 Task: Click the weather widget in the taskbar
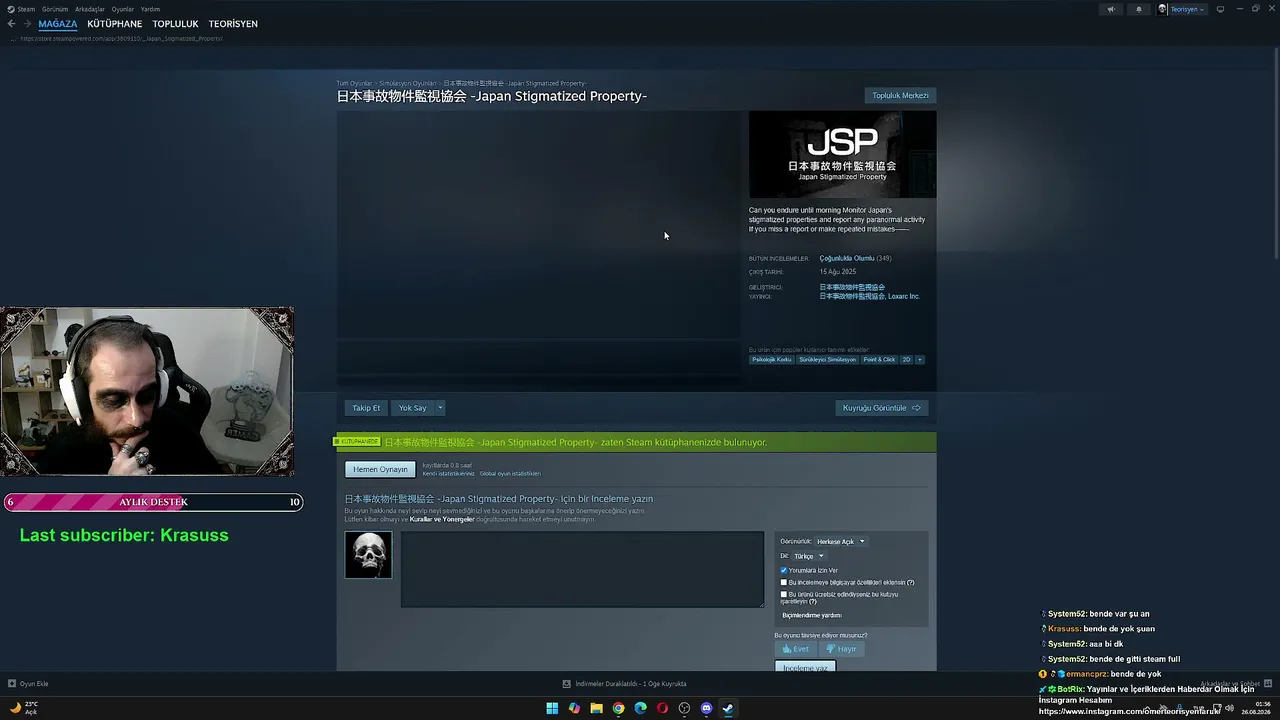pos(24,708)
